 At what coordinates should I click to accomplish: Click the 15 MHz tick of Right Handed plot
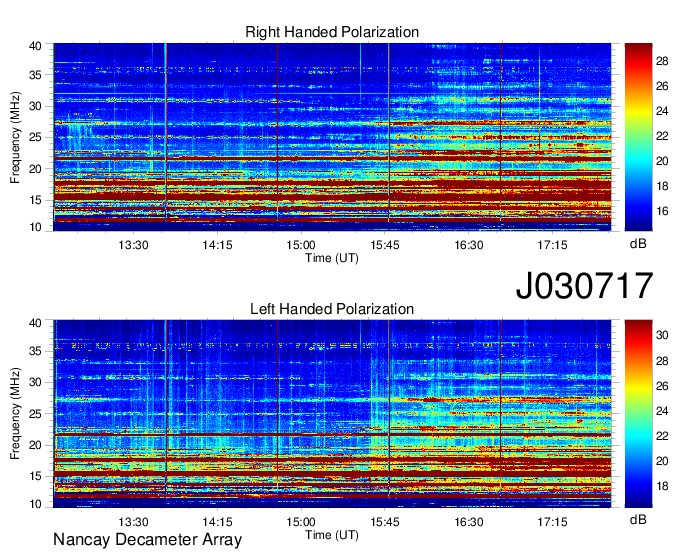pyautogui.click(x=35, y=200)
